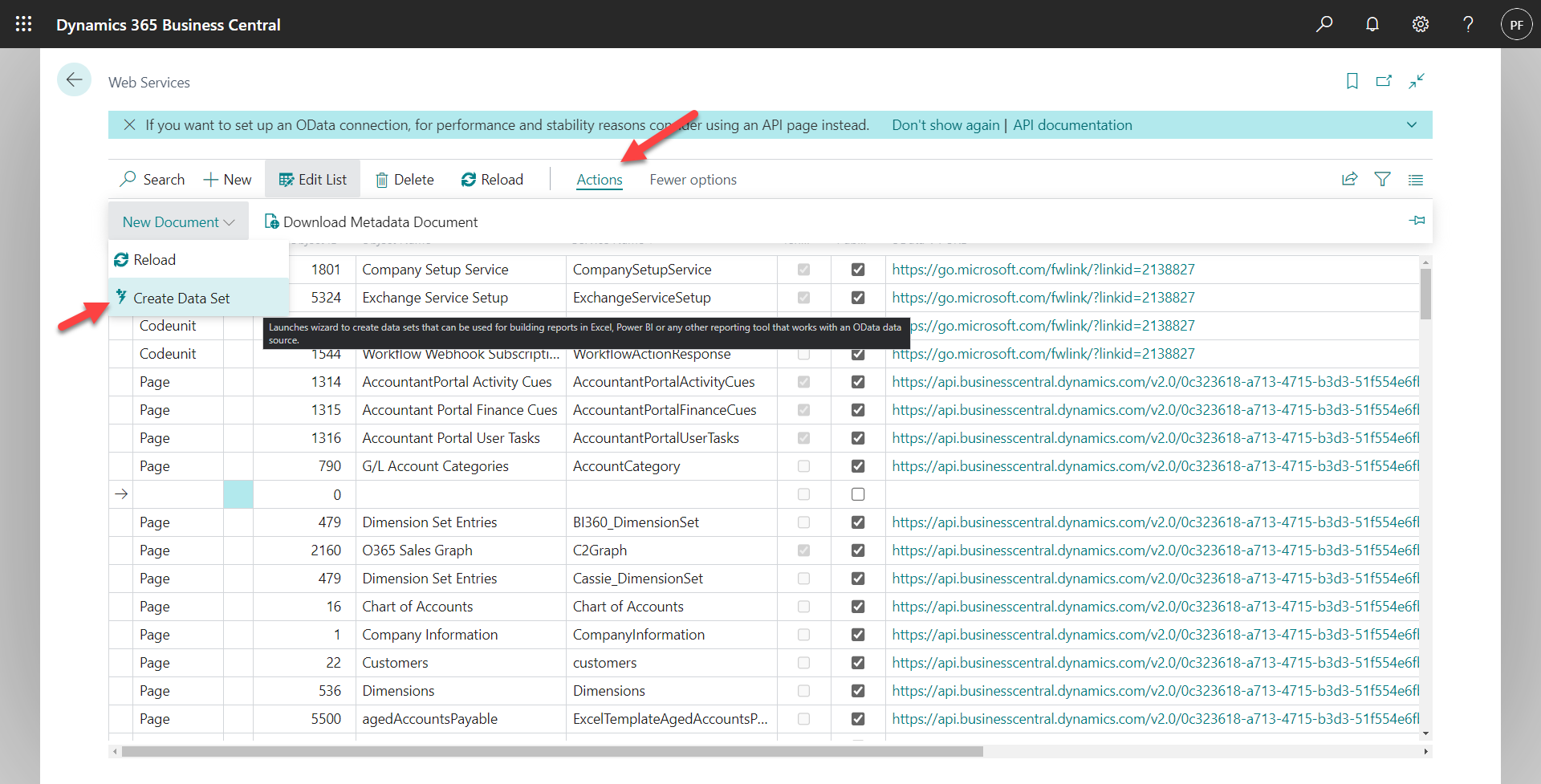
Task: Select Create Data Set menu entry
Action: [181, 299]
